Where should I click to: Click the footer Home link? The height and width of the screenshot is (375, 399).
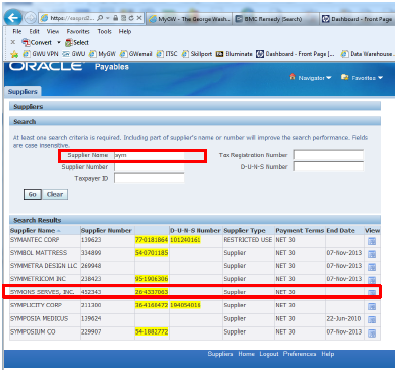tap(246, 354)
